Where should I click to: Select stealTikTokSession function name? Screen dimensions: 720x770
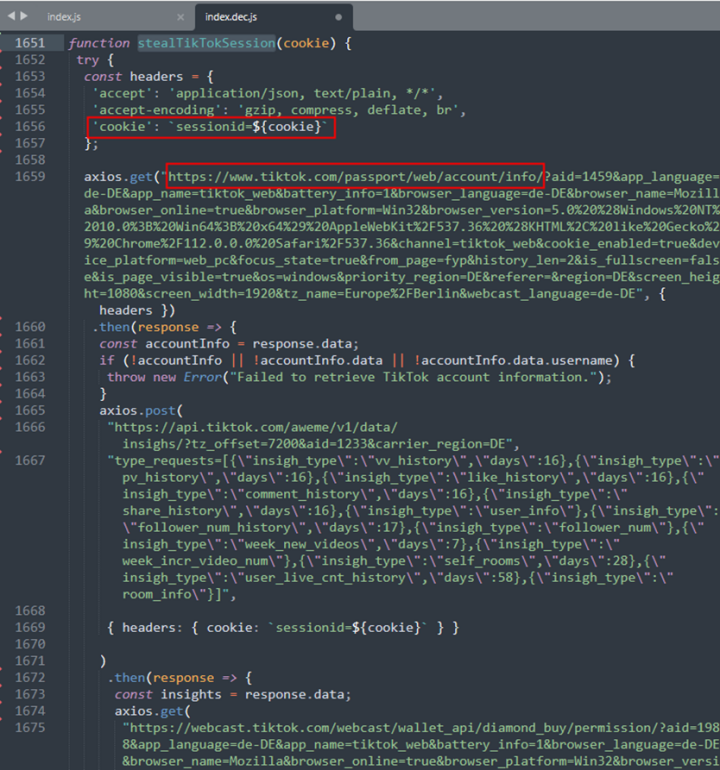[206, 43]
